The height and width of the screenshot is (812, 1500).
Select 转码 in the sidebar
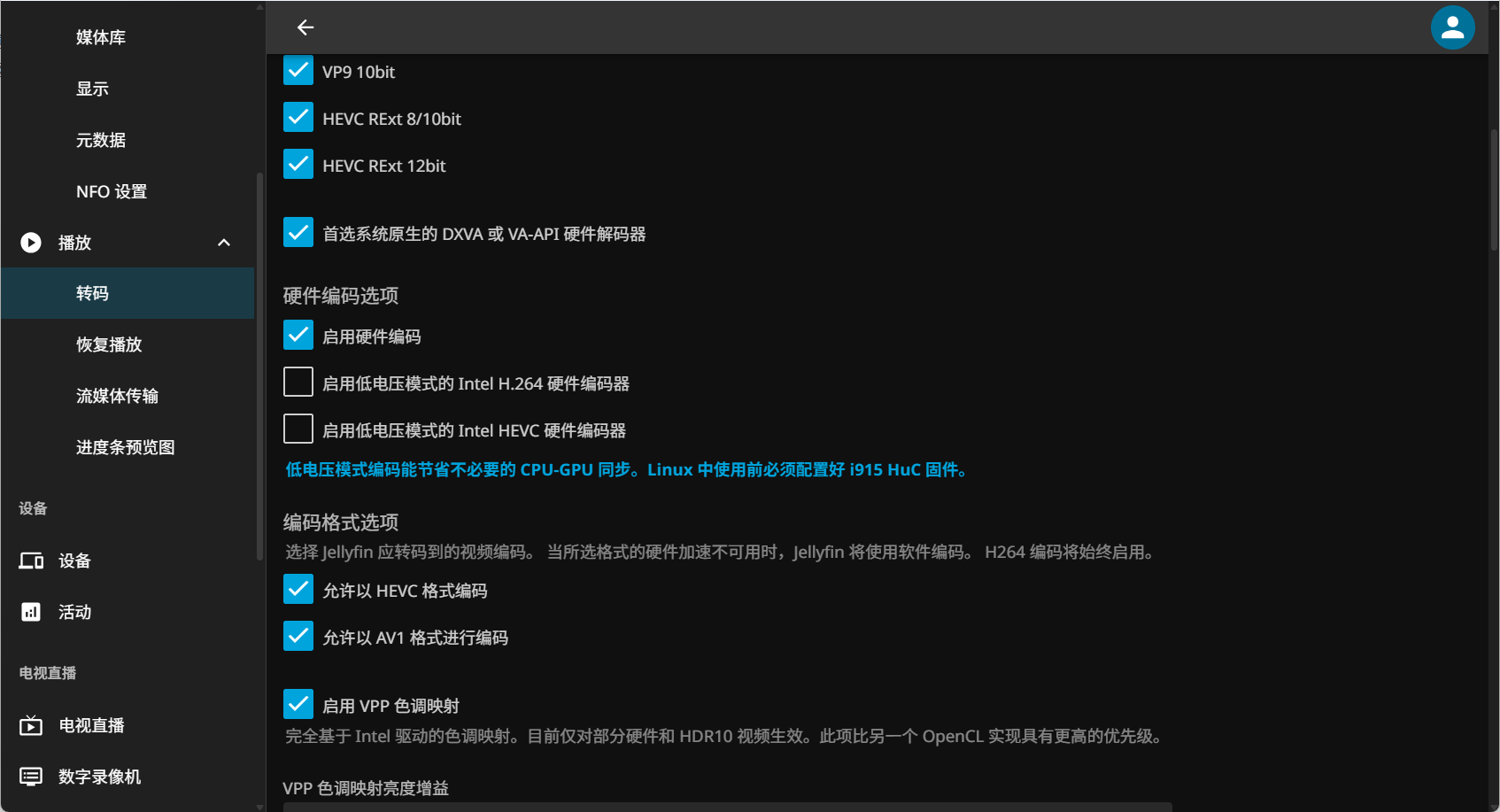128,293
